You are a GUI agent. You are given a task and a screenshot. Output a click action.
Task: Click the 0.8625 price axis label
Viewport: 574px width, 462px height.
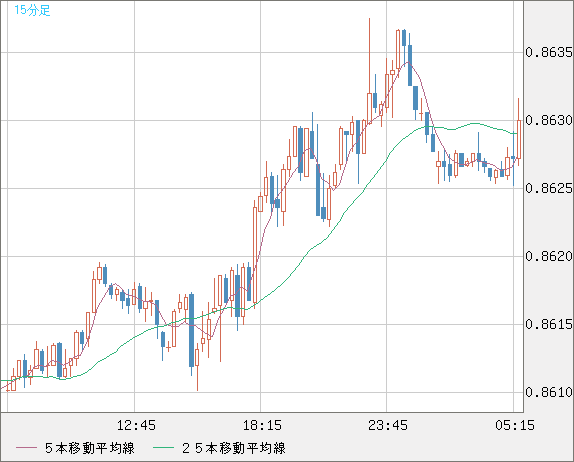(549, 188)
